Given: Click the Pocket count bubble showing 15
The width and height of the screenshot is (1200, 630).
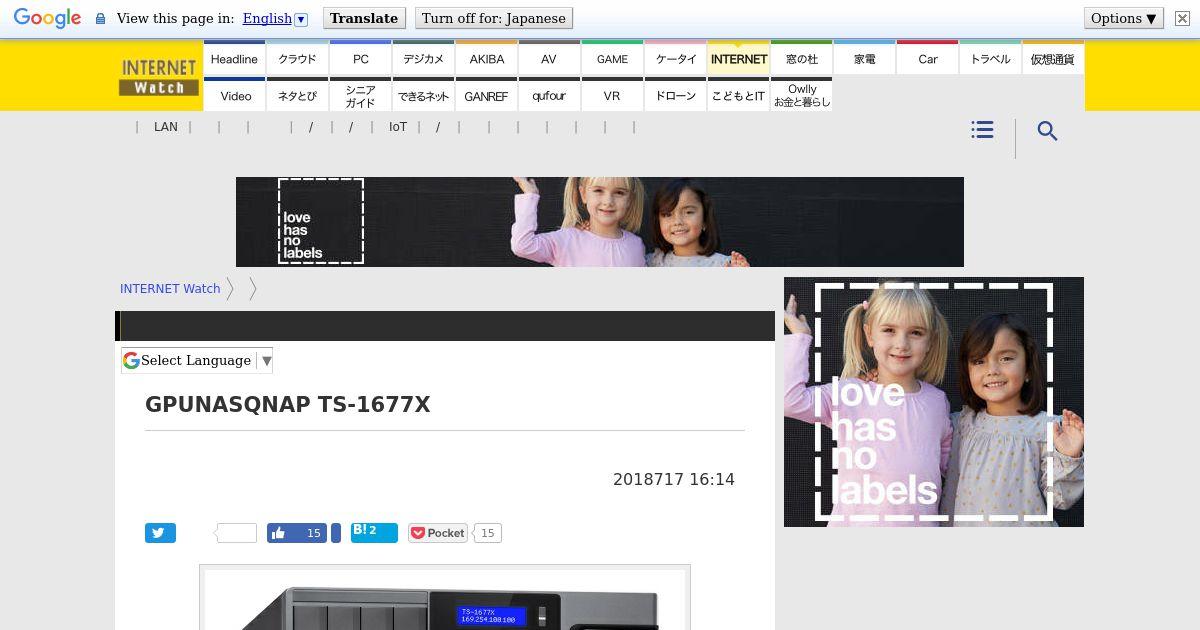Looking at the screenshot, I should coord(487,533).
